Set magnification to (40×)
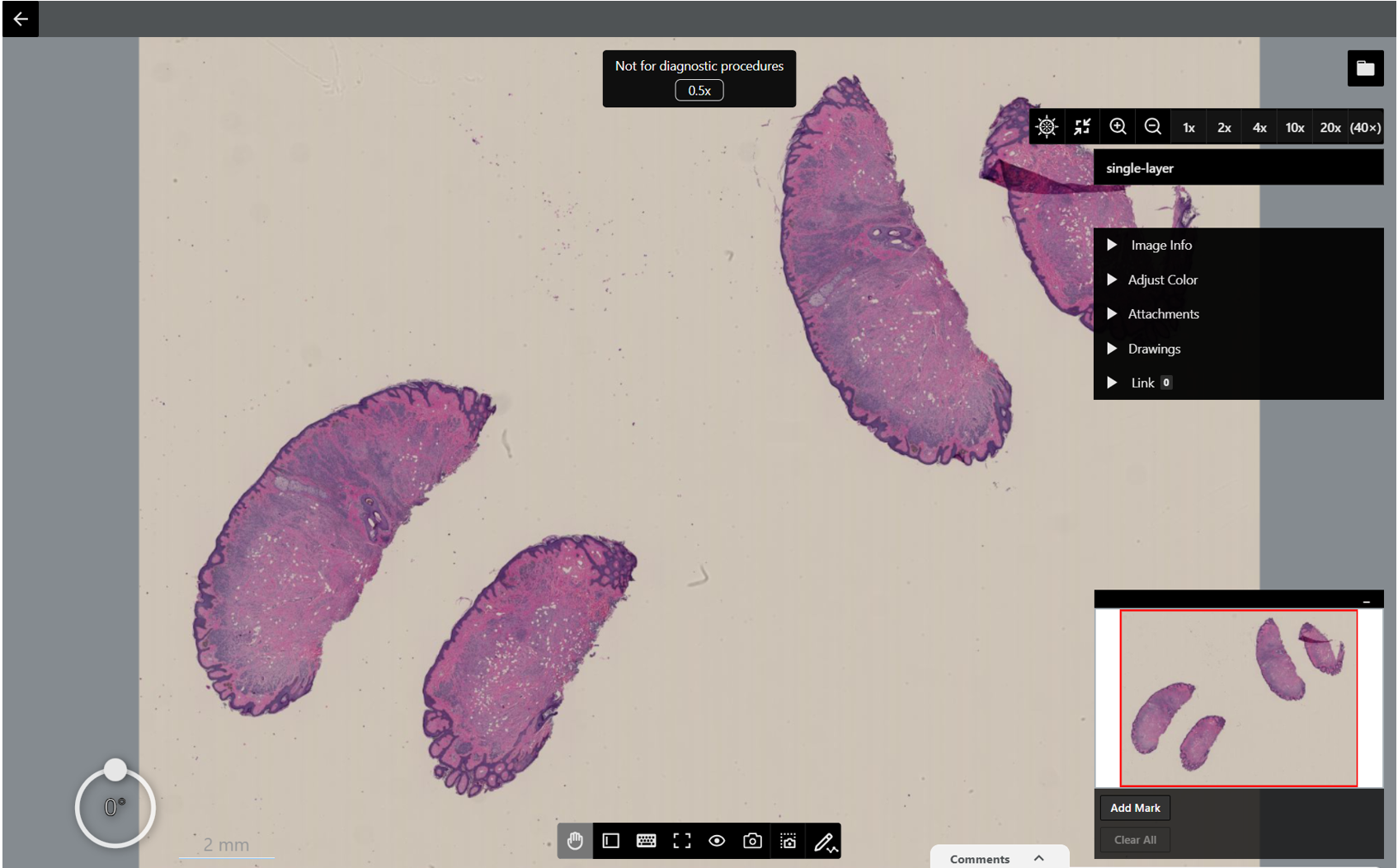This screenshot has width=1398, height=868. [x=1365, y=127]
